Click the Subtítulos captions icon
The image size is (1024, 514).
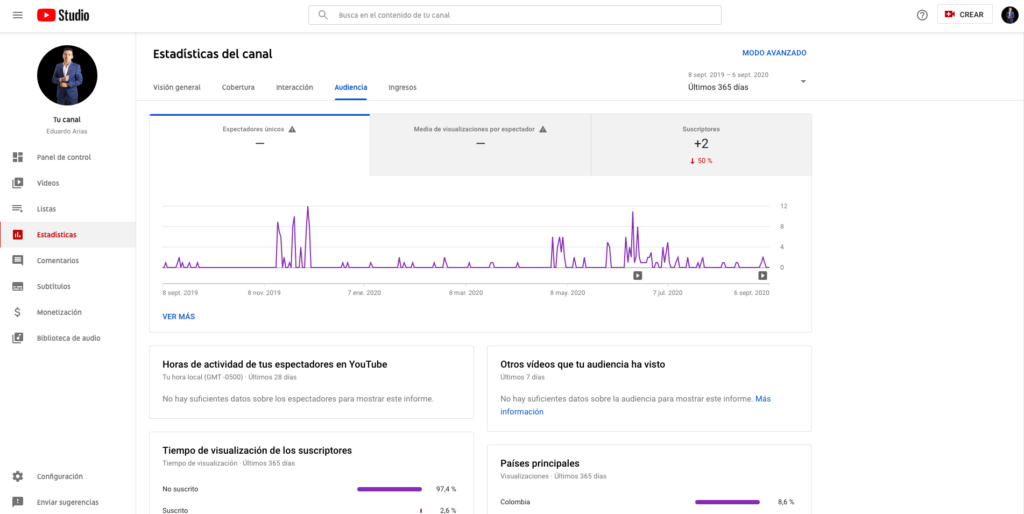18,287
